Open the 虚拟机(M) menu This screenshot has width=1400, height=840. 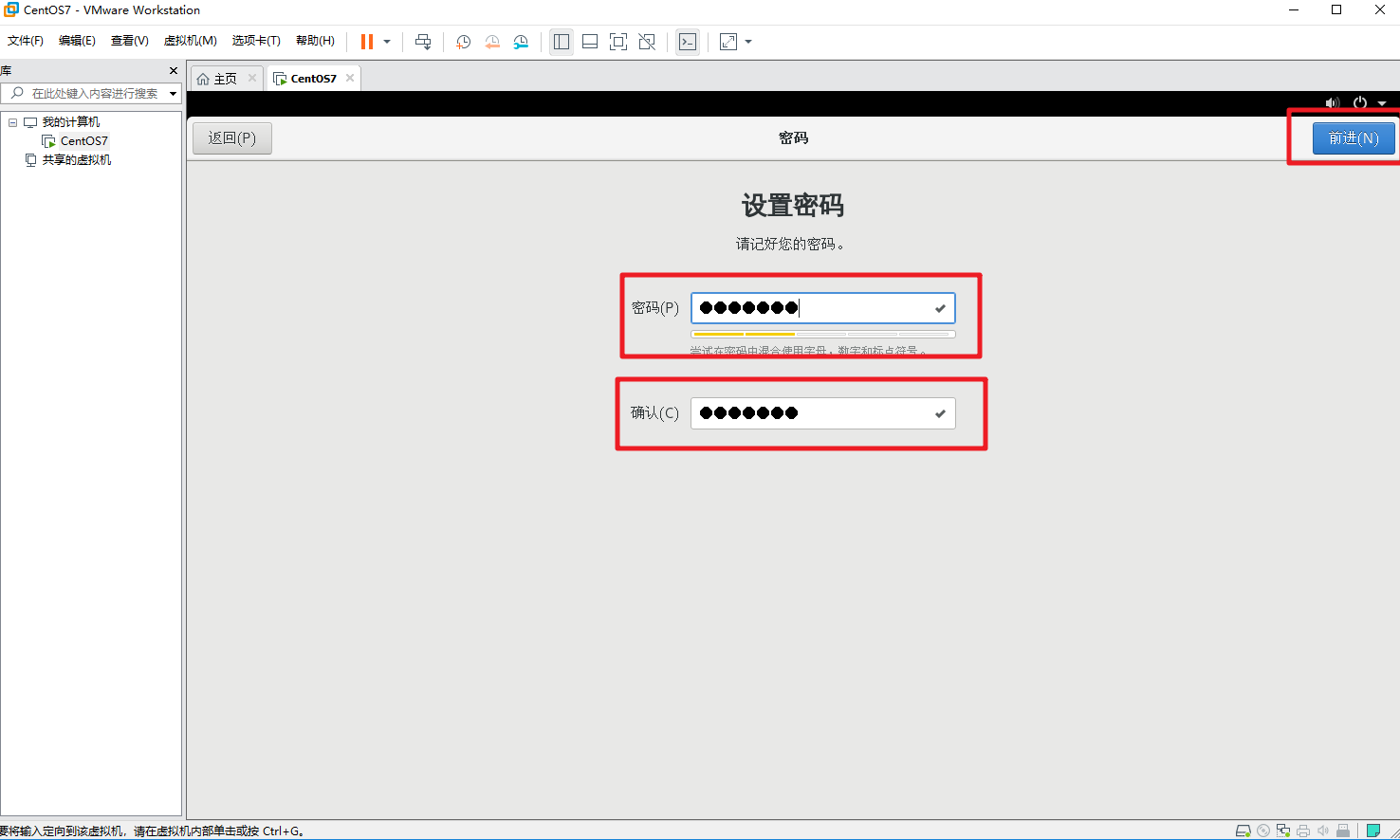point(191,41)
